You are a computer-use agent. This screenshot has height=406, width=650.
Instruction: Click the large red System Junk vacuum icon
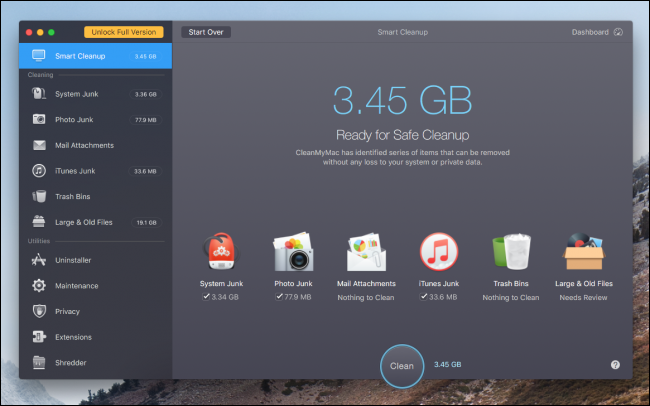pyautogui.click(x=221, y=251)
